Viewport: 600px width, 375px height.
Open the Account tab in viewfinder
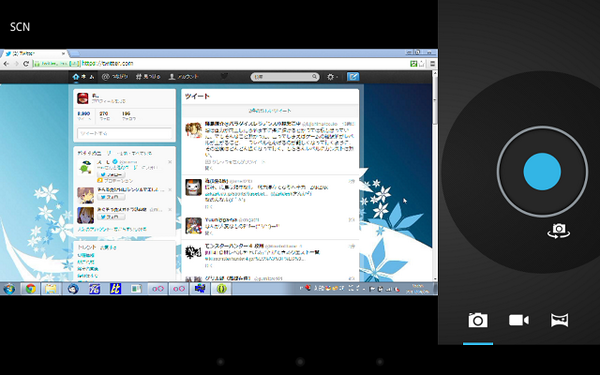point(184,77)
